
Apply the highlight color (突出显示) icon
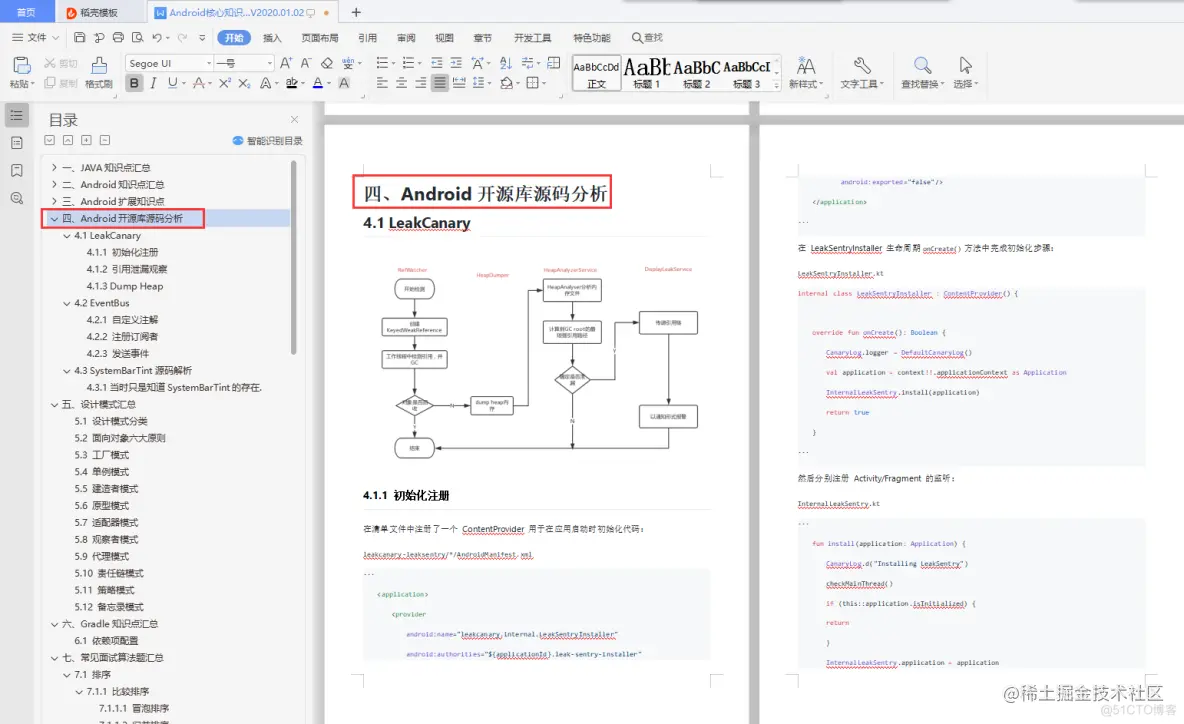tap(289, 84)
